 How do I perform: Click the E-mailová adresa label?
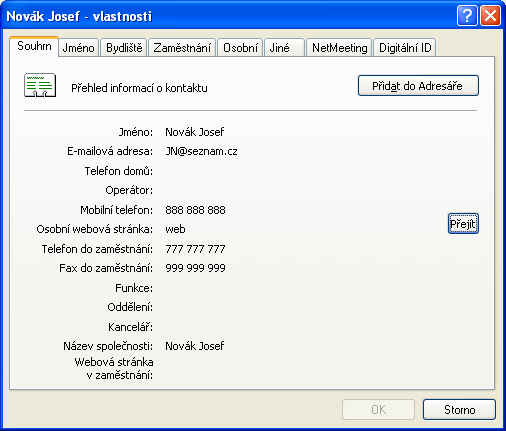(110, 151)
